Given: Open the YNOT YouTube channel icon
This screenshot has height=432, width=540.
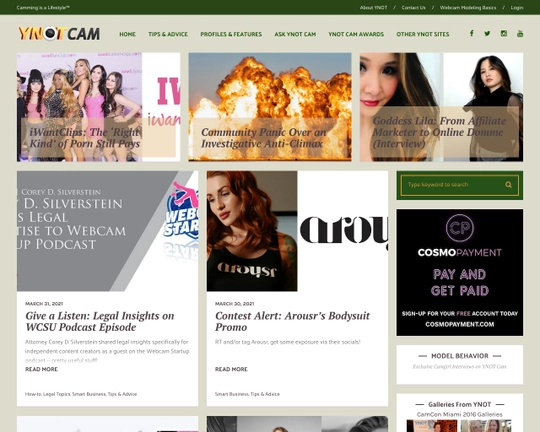Looking at the screenshot, I should 520,33.
